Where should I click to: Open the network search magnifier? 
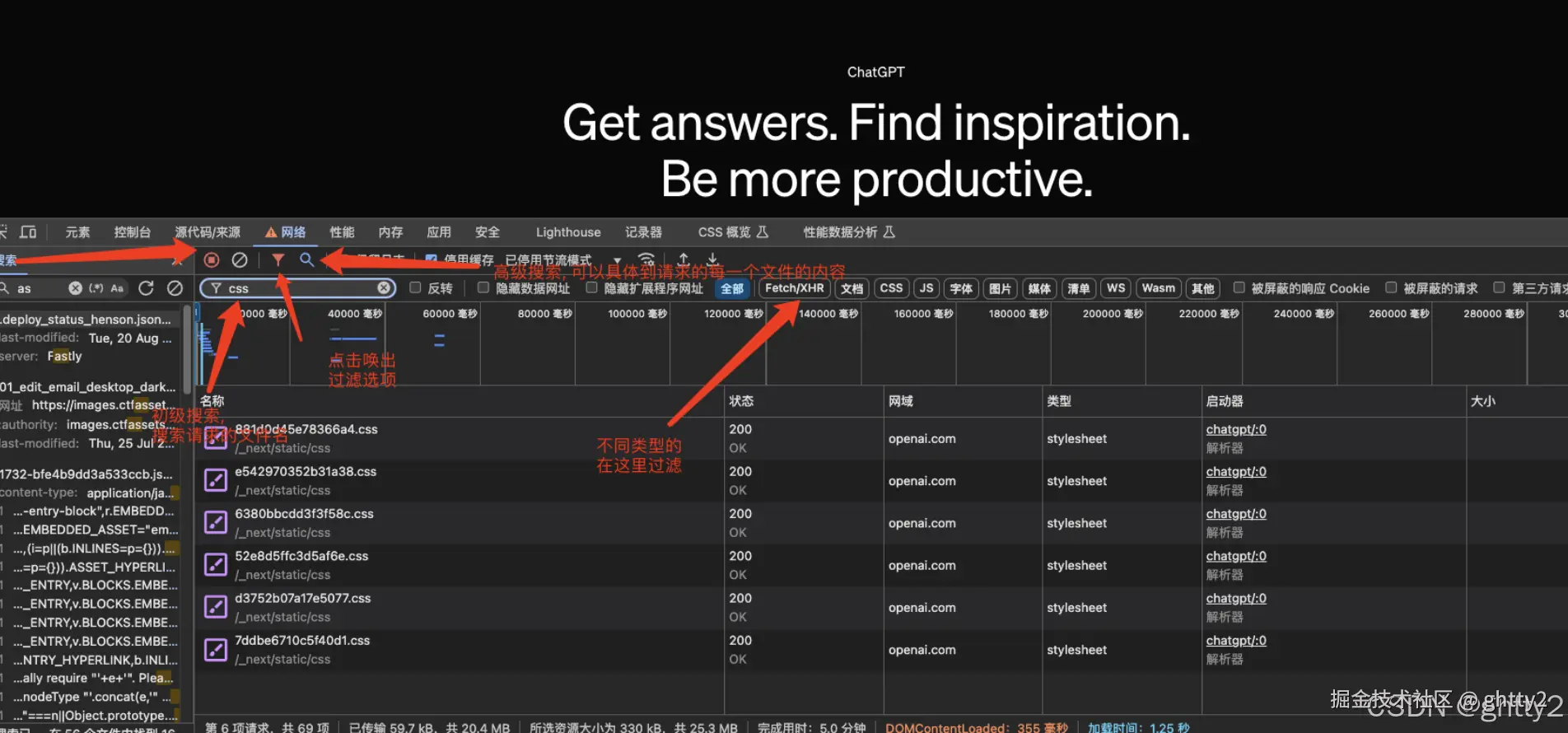tap(306, 259)
